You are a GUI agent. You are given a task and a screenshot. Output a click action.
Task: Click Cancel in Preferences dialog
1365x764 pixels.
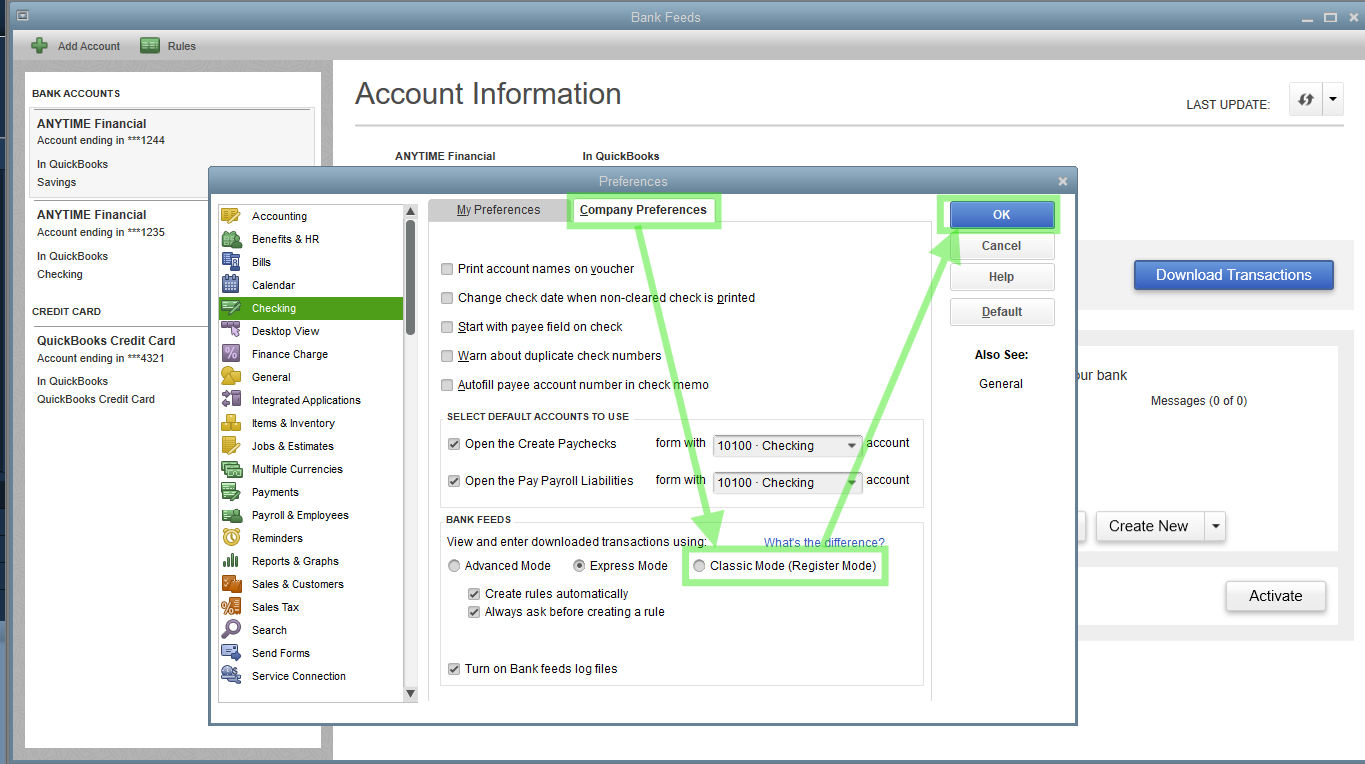coord(1002,246)
